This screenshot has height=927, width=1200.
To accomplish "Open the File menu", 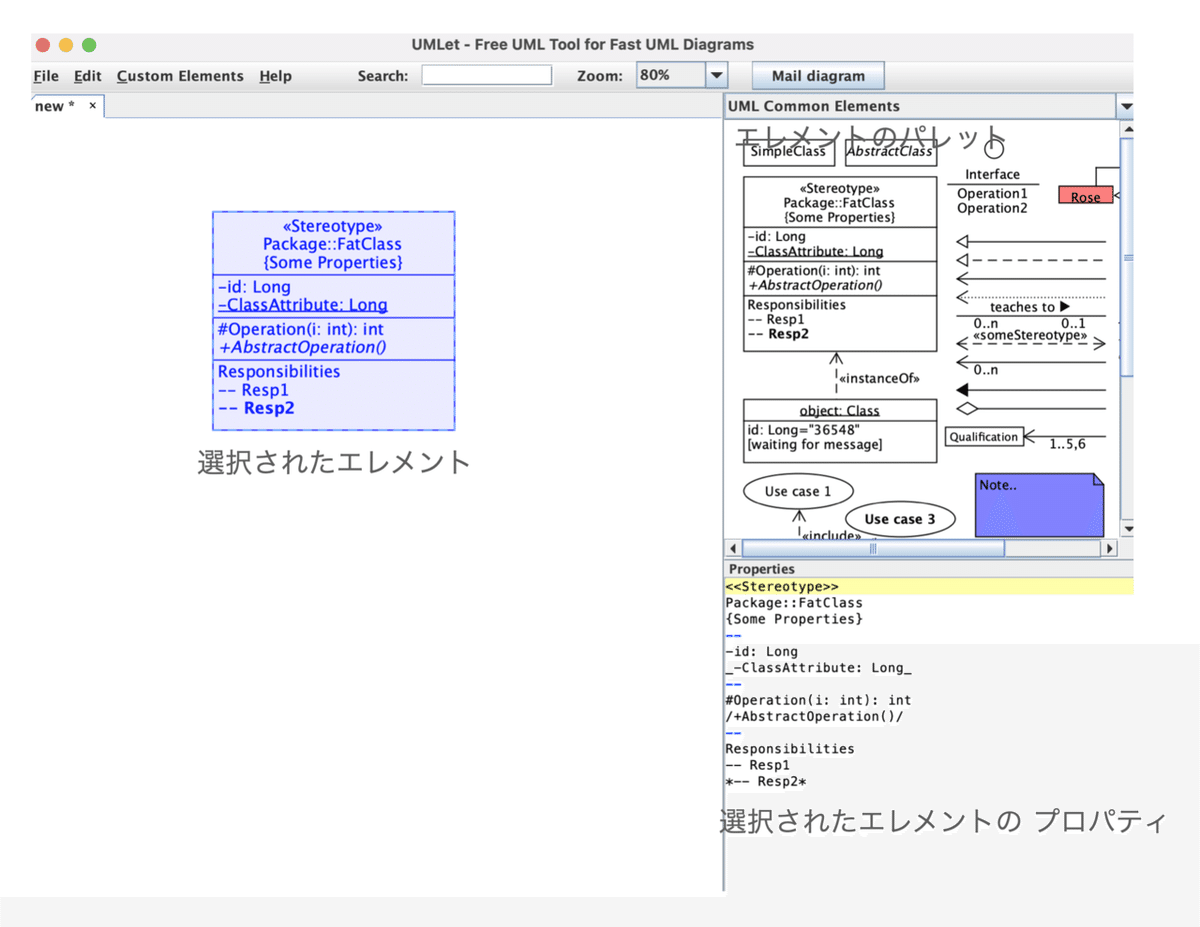I will click(46, 76).
